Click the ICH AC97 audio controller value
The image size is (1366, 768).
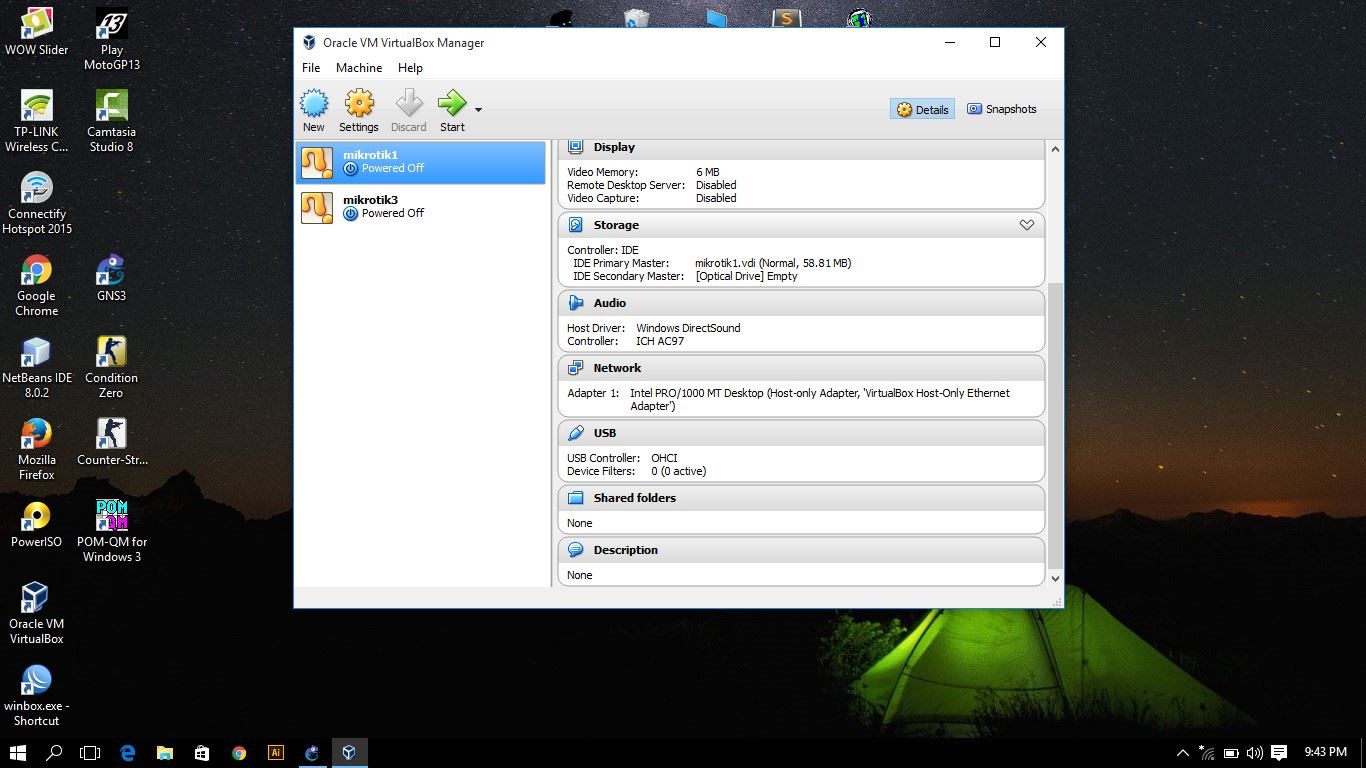click(x=660, y=341)
